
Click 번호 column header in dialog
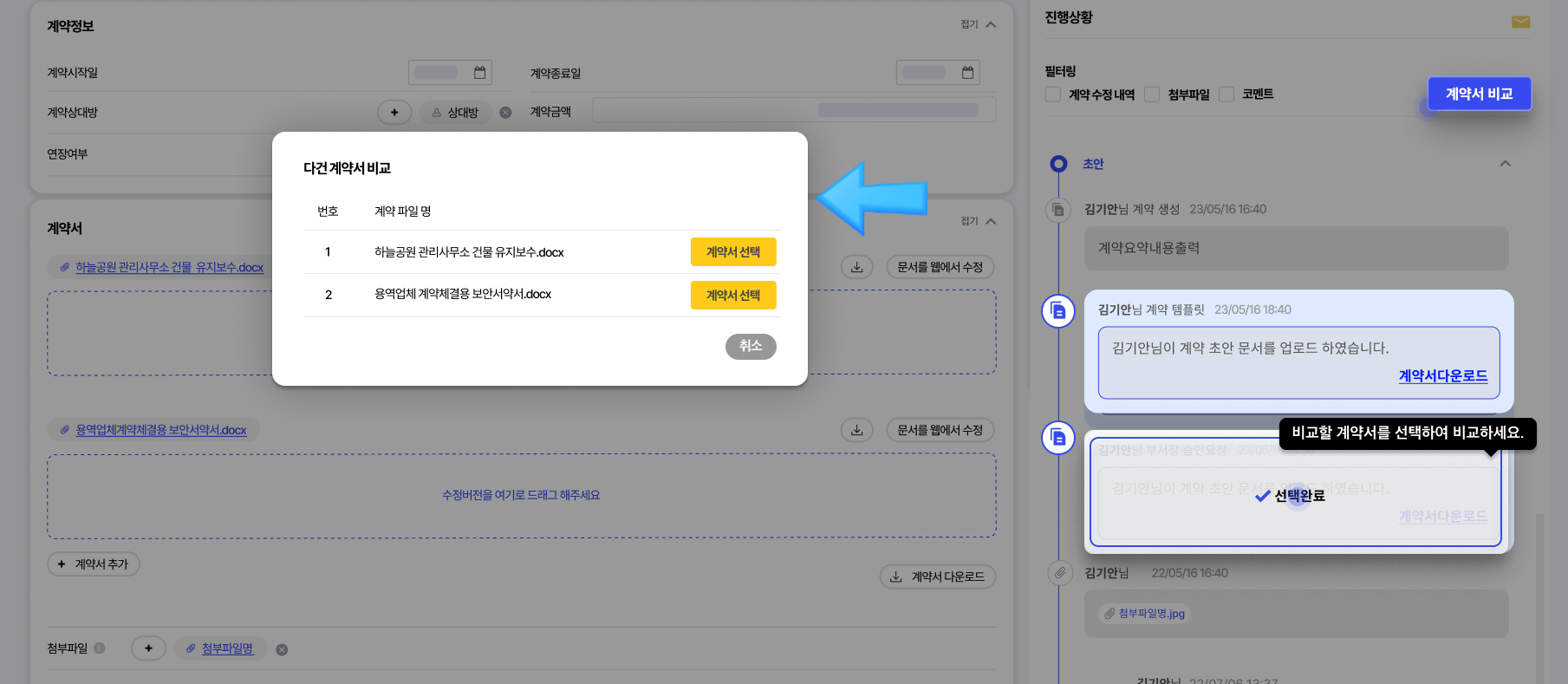(328, 212)
